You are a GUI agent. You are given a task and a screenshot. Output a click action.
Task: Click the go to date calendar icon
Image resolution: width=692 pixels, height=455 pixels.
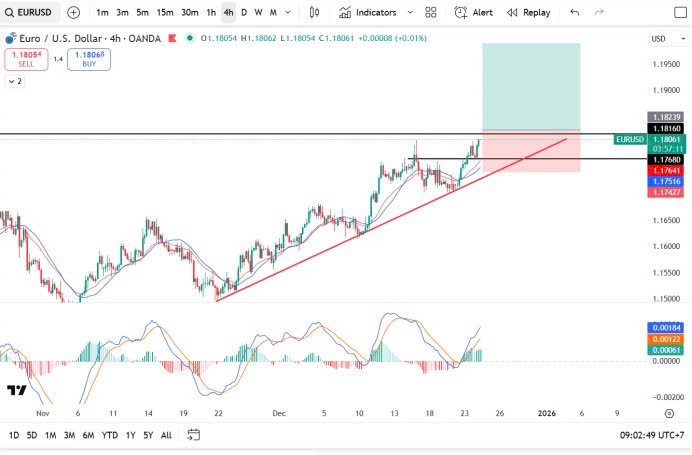(x=194, y=435)
